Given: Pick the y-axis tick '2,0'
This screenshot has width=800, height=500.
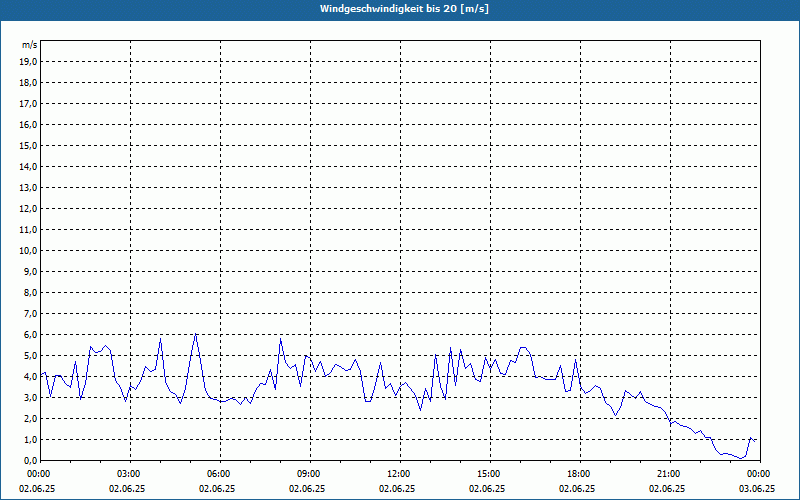Looking at the screenshot, I should [x=31, y=419].
